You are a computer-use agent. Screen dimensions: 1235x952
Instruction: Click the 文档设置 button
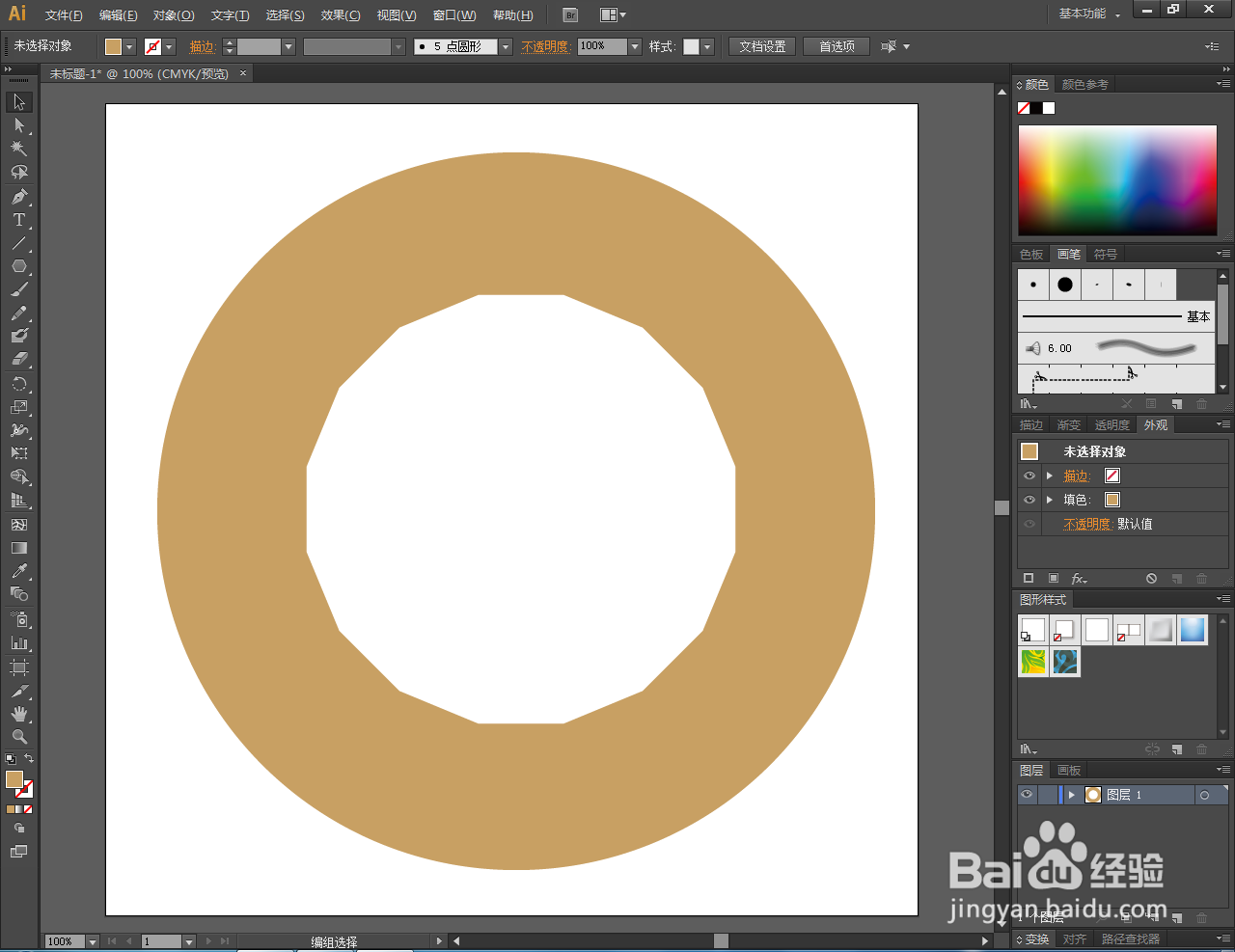pos(762,46)
